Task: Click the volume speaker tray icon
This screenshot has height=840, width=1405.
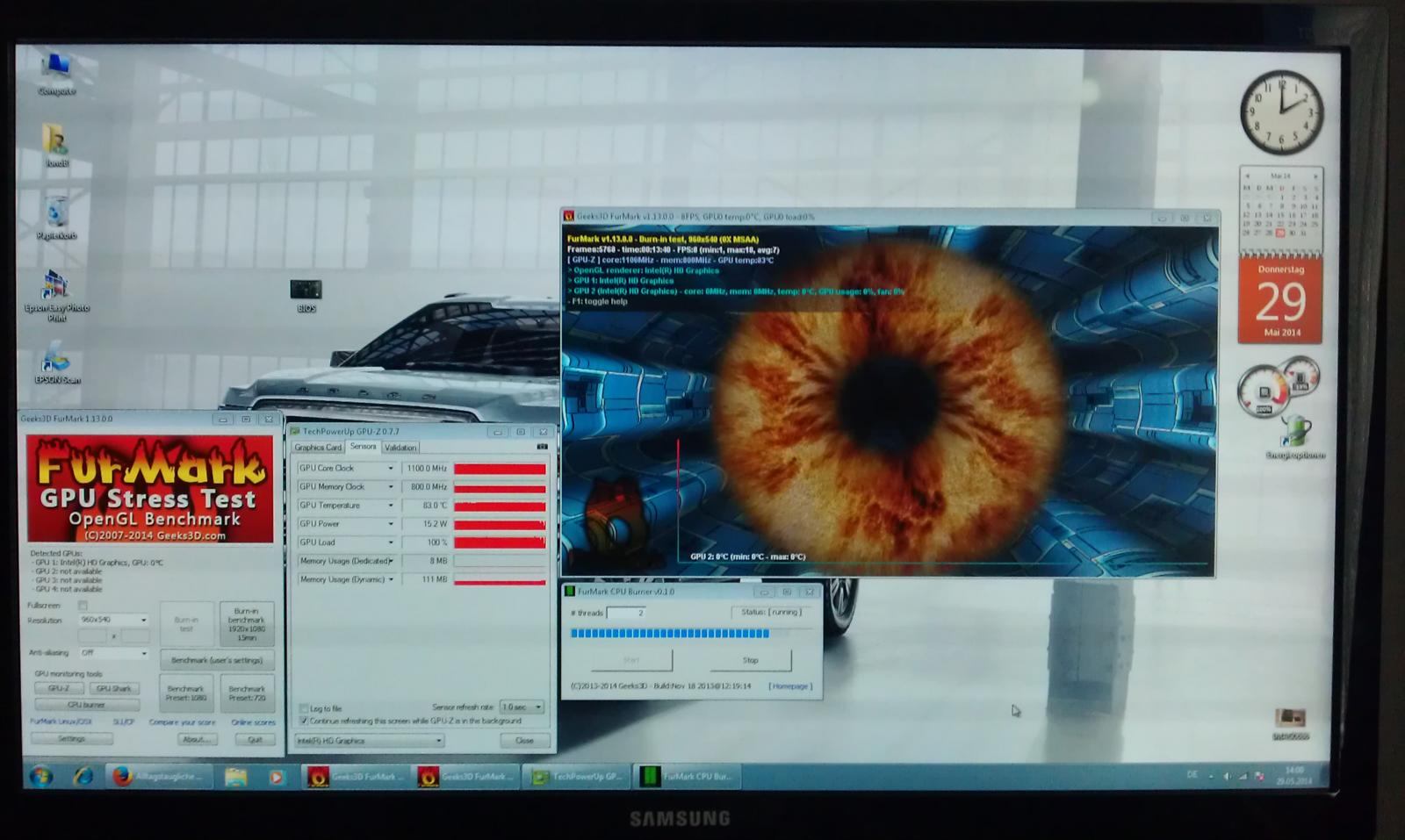Action: pyautogui.click(x=1227, y=776)
